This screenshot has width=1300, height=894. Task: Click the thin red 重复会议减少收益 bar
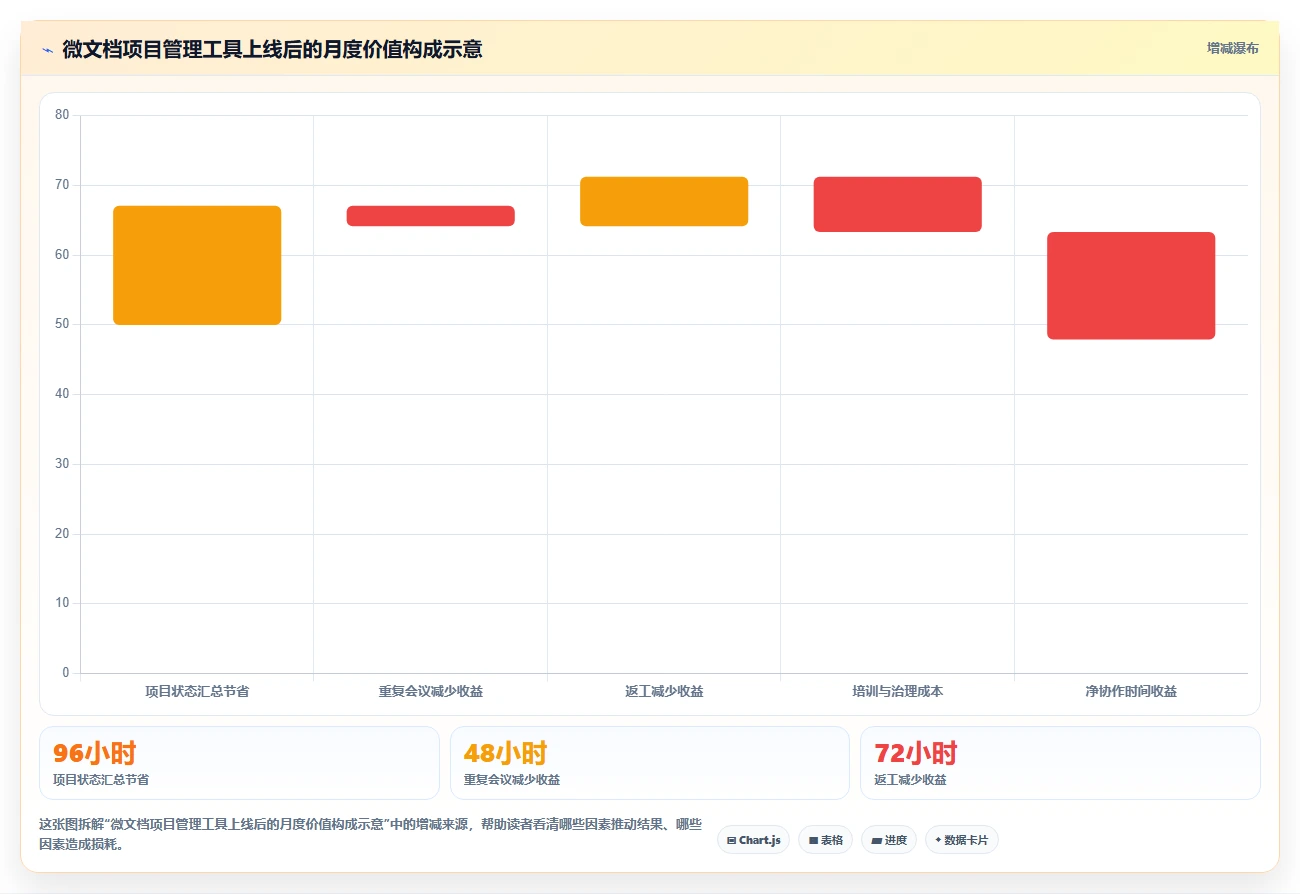coord(430,216)
